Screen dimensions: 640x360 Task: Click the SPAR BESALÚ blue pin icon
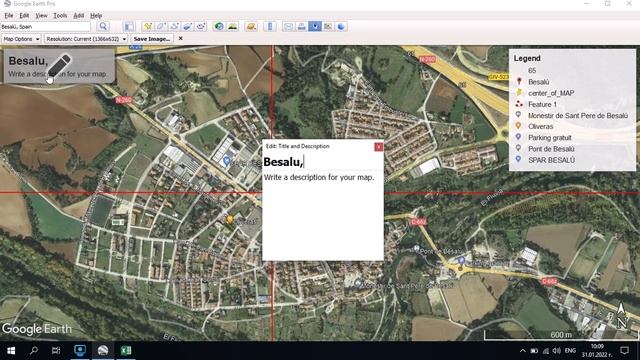point(518,160)
